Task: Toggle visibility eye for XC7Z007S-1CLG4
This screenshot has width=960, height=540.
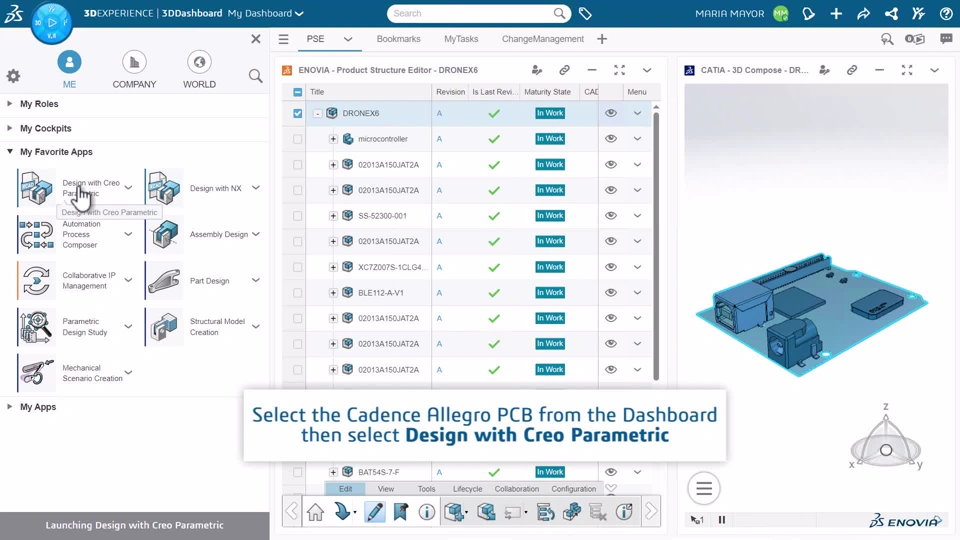Action: pyautogui.click(x=610, y=267)
